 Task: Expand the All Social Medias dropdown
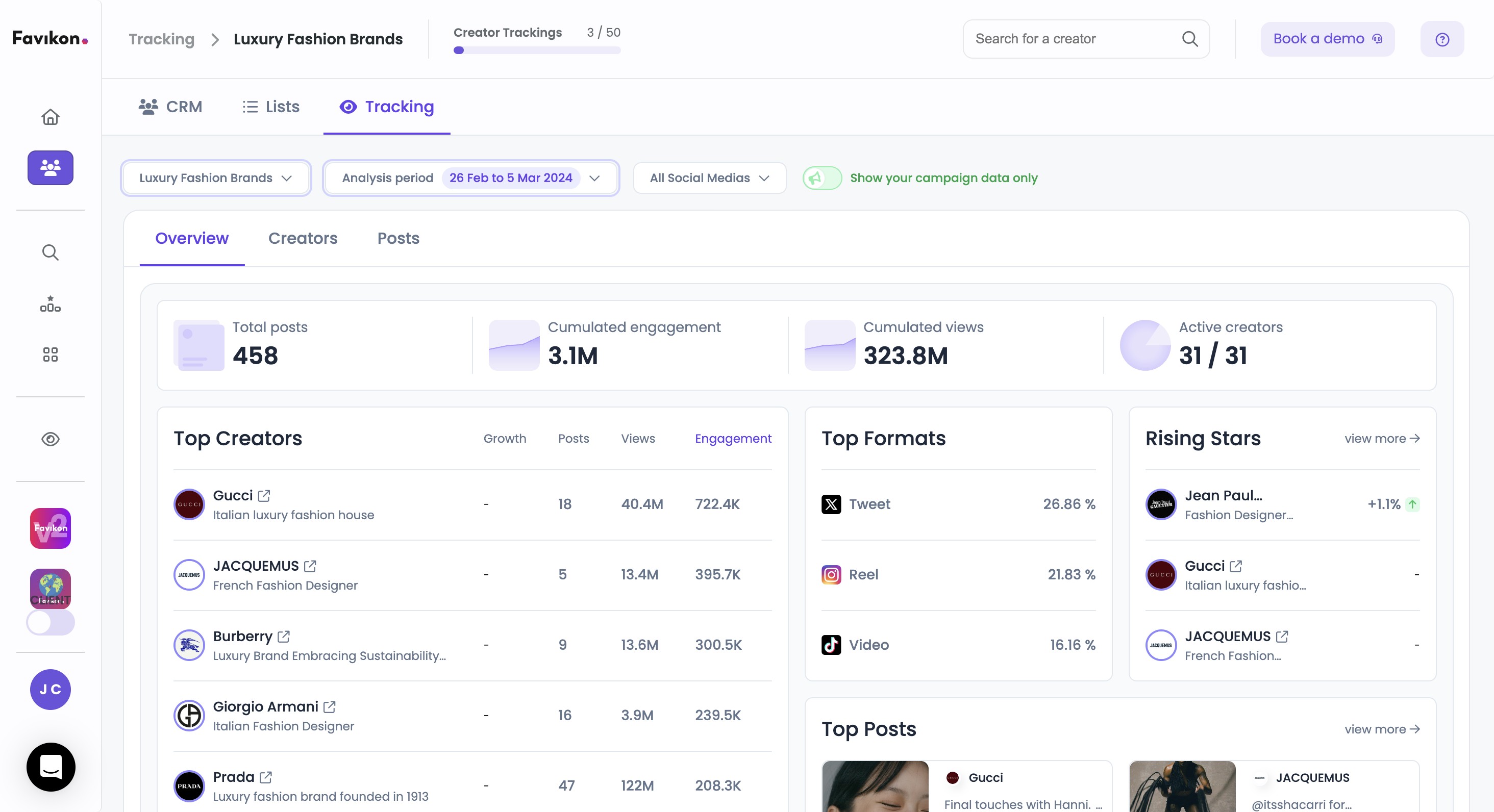(709, 178)
